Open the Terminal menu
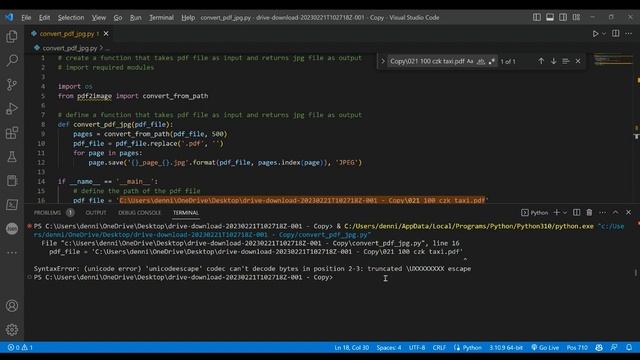 [161, 17]
